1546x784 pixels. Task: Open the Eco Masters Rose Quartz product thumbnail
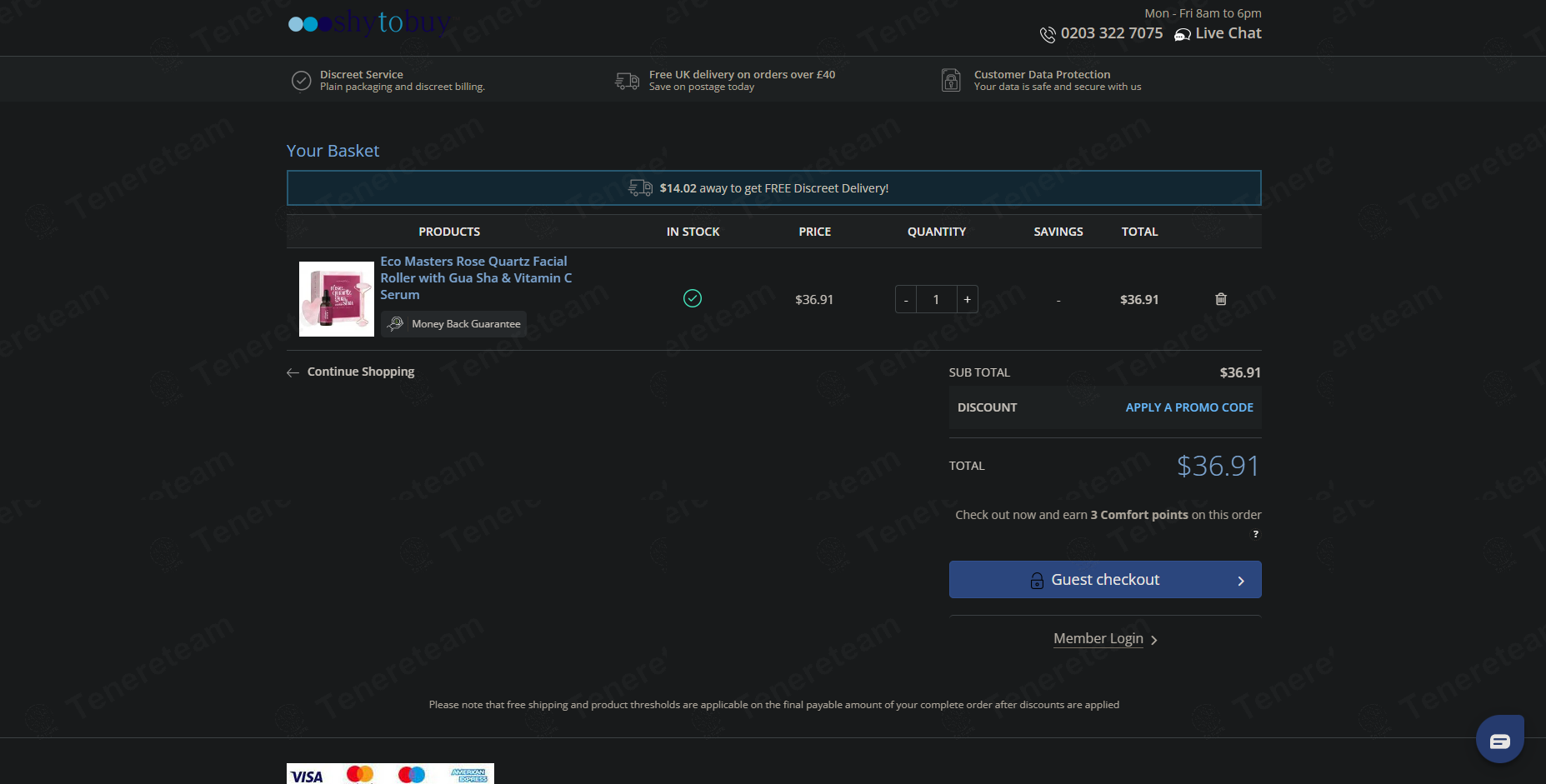[337, 299]
